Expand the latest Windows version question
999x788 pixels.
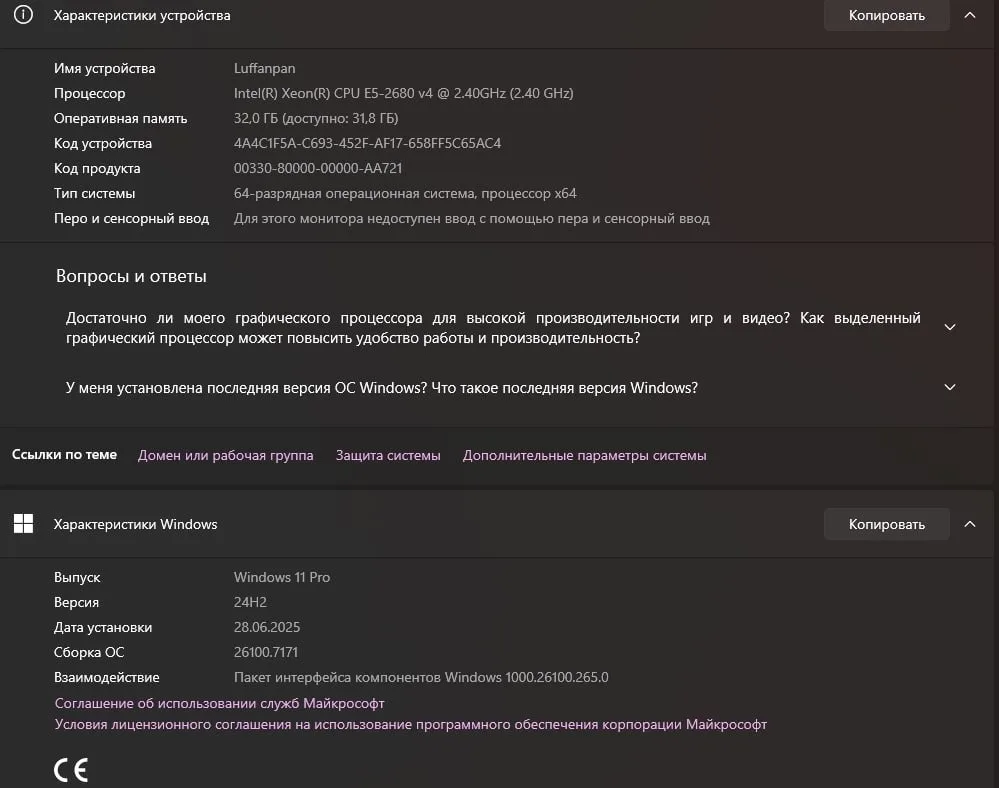coord(950,387)
